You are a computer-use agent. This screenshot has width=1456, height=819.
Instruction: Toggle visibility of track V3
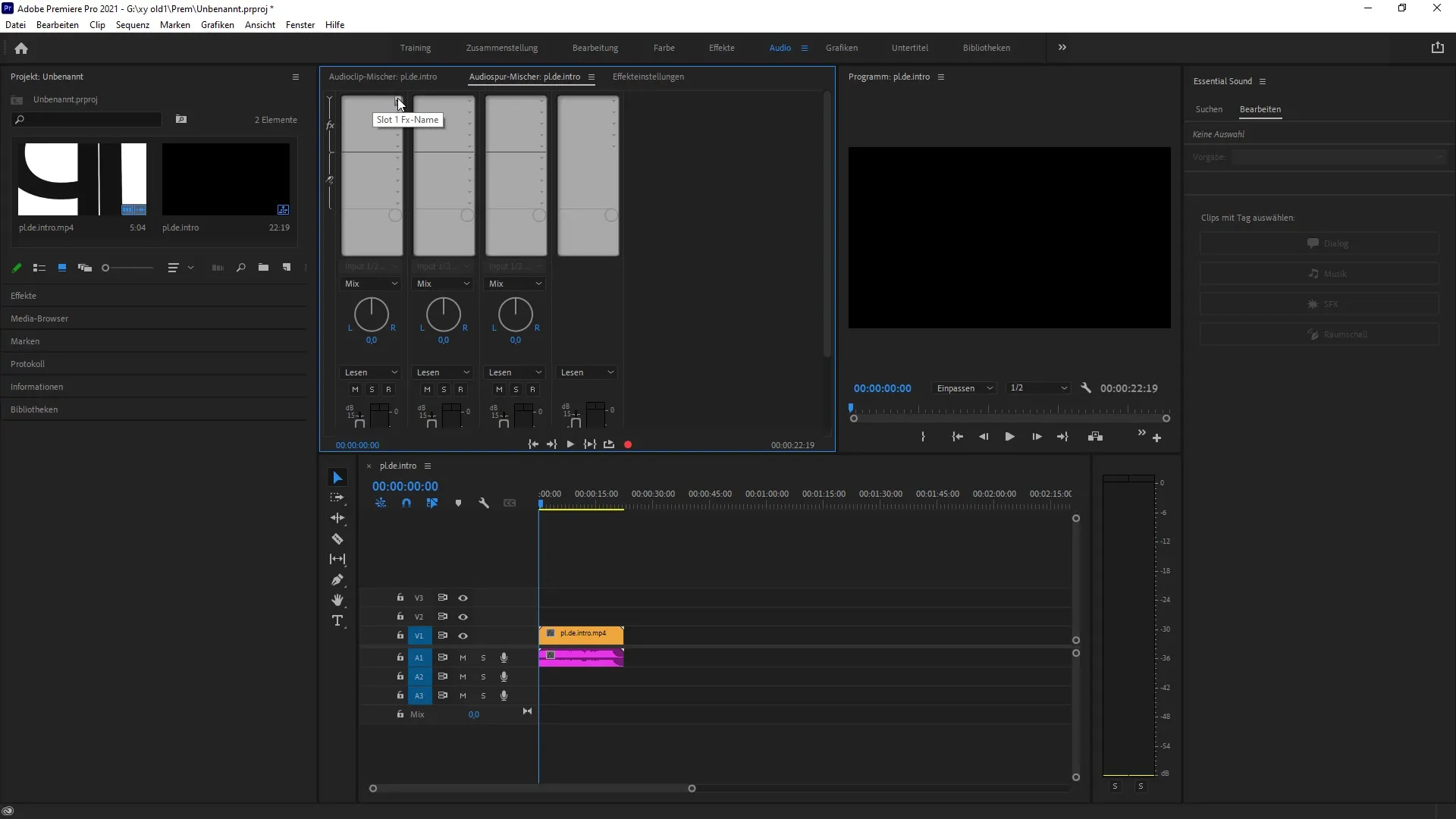point(463,598)
